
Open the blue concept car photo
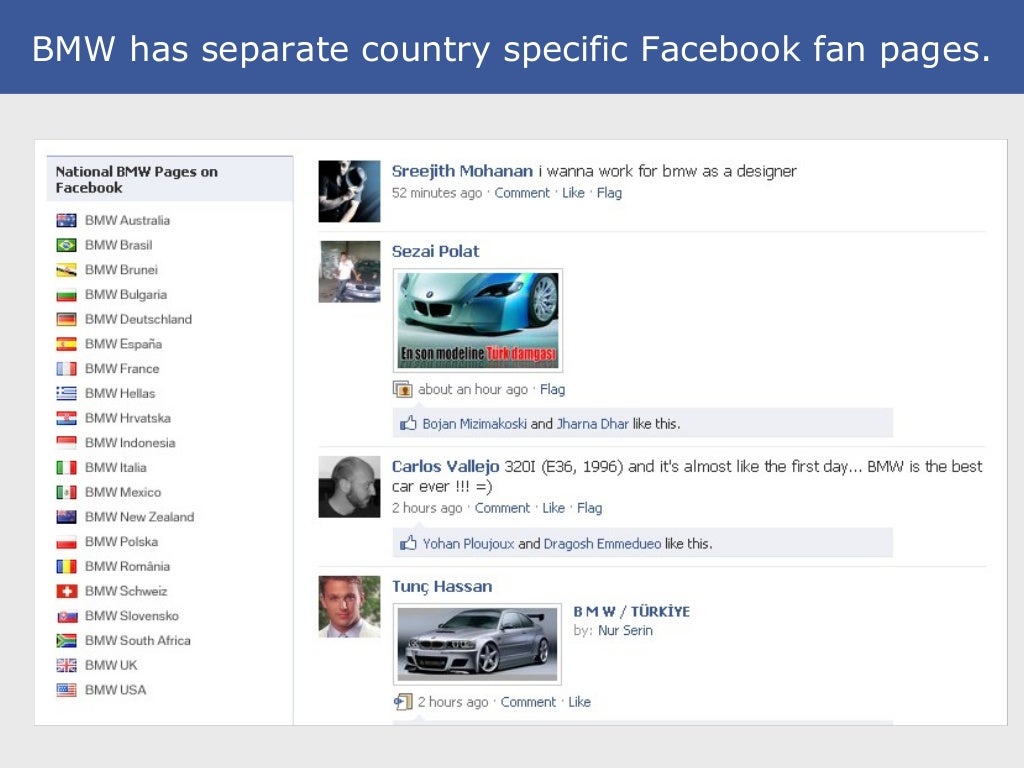click(478, 321)
